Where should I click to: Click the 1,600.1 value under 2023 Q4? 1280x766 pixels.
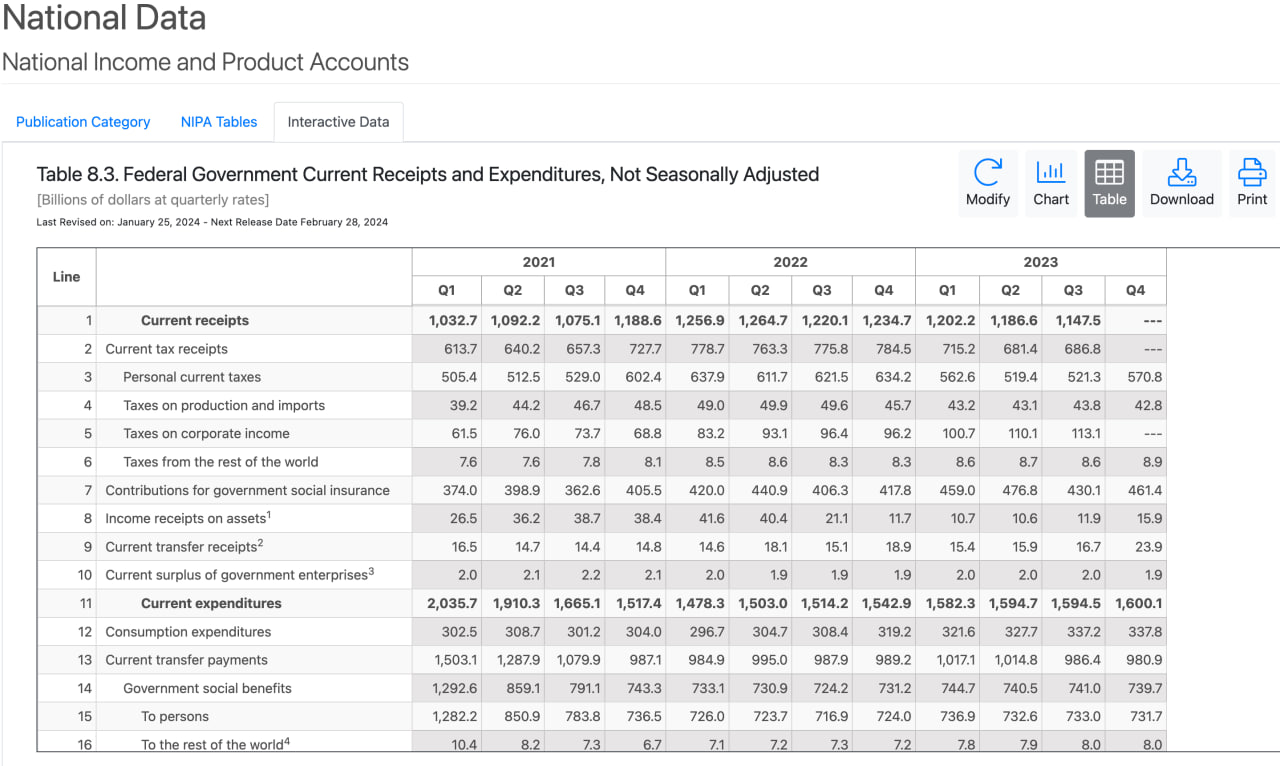(x=1137, y=603)
